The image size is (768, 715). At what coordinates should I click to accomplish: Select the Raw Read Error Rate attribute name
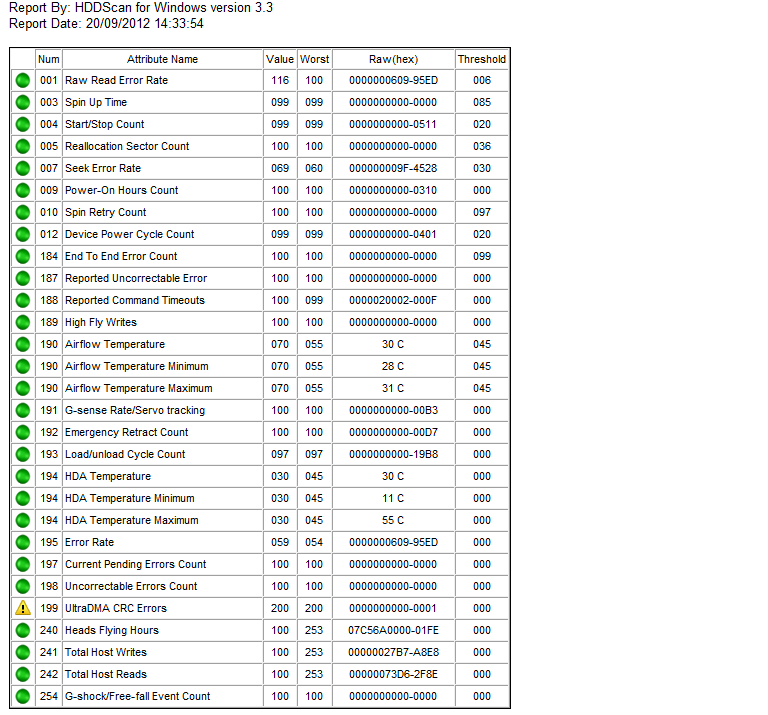point(117,80)
